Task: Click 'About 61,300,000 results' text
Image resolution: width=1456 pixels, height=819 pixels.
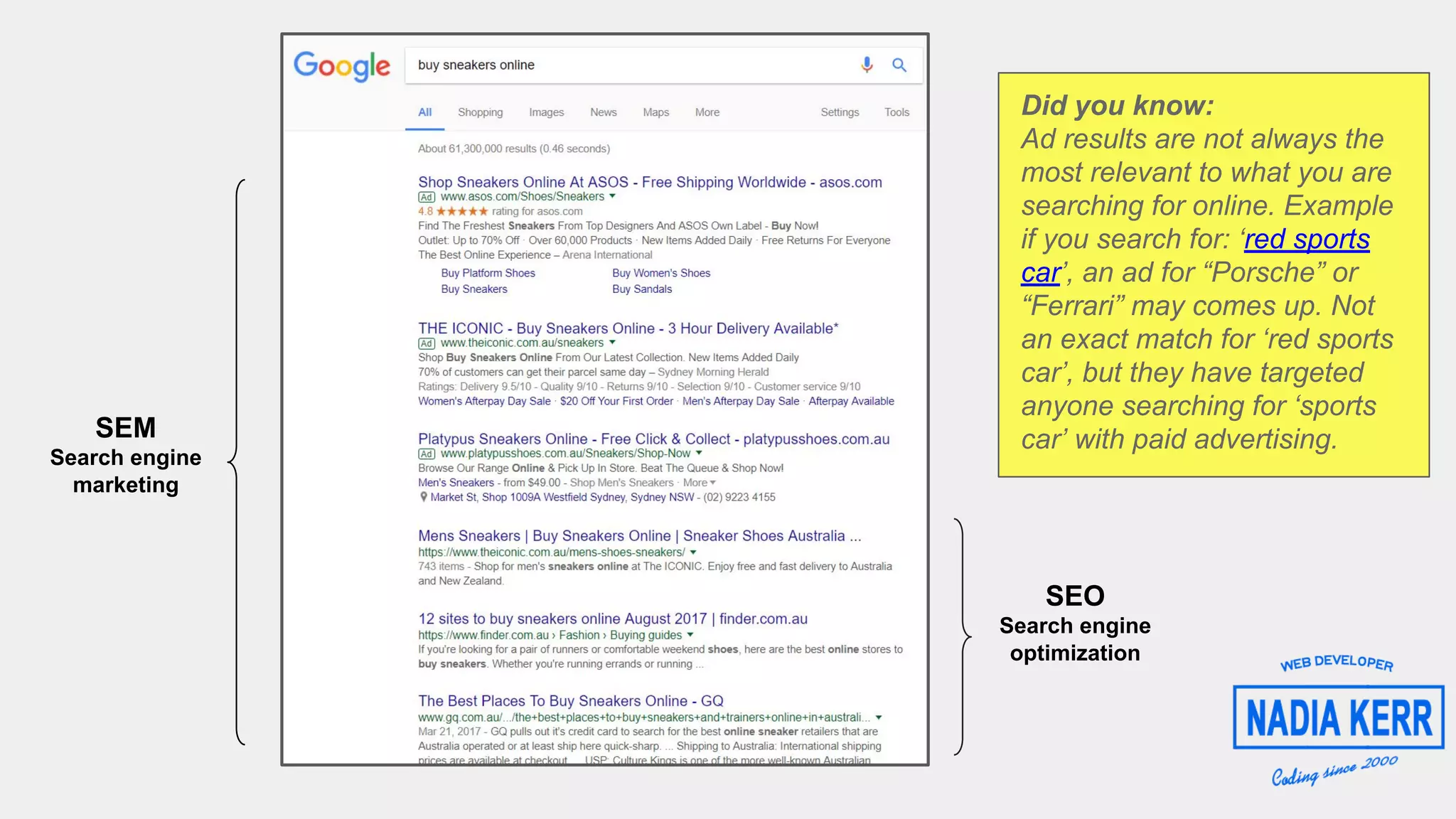Action: [514, 149]
